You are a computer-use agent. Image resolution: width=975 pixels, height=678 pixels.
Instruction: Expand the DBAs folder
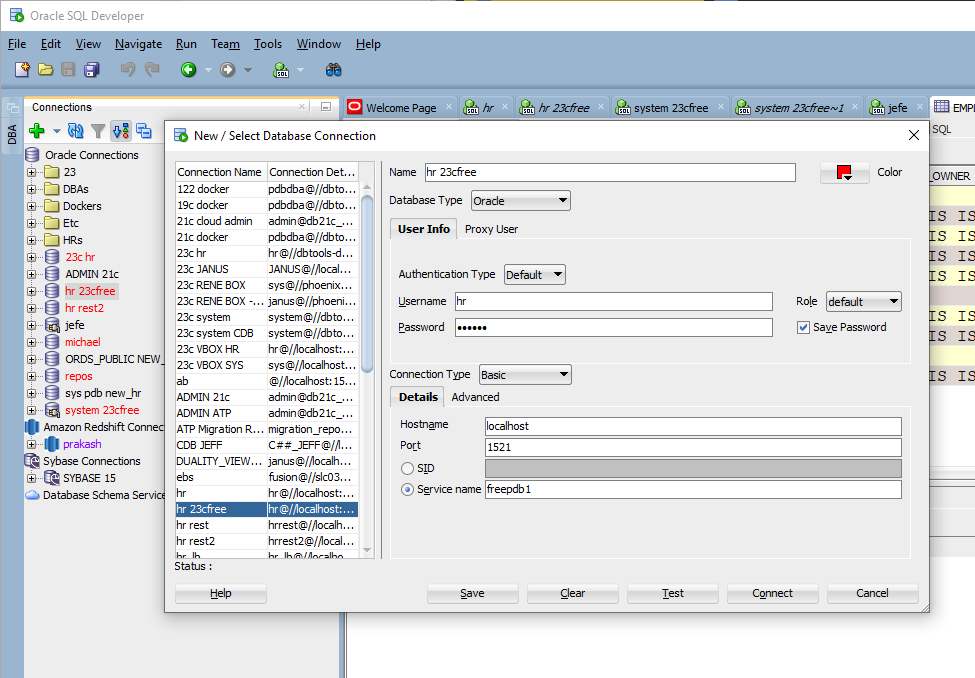[x=31, y=189]
